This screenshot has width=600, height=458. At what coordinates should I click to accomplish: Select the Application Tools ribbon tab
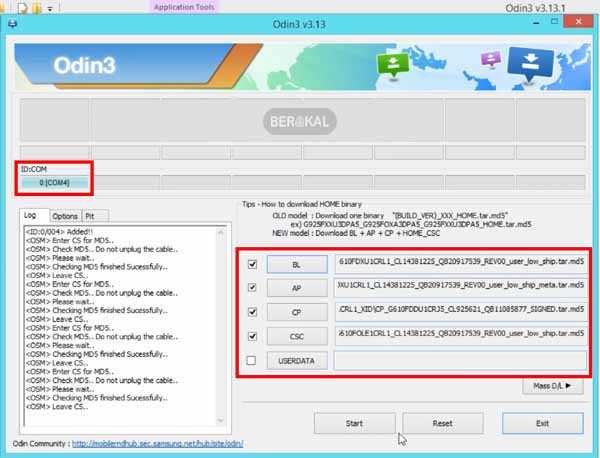pyautogui.click(x=182, y=7)
